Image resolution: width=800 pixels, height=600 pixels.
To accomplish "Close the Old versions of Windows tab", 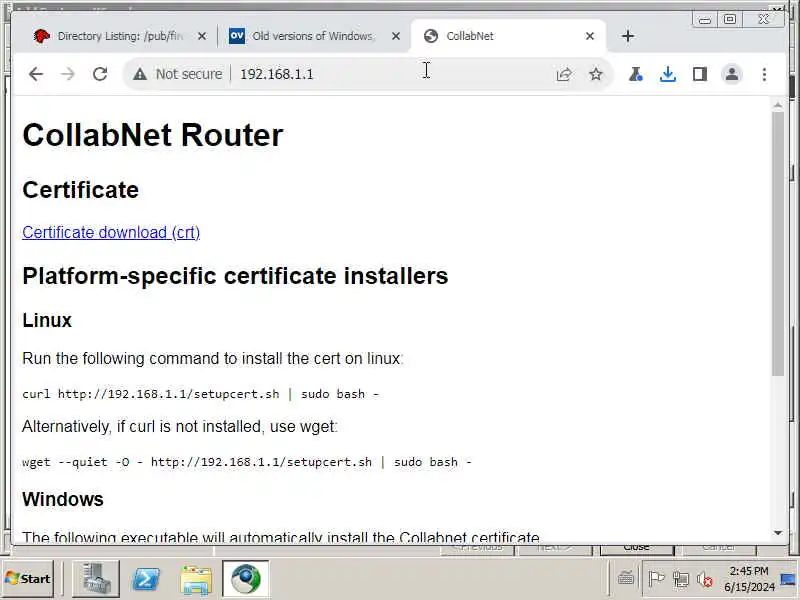I will point(396,36).
